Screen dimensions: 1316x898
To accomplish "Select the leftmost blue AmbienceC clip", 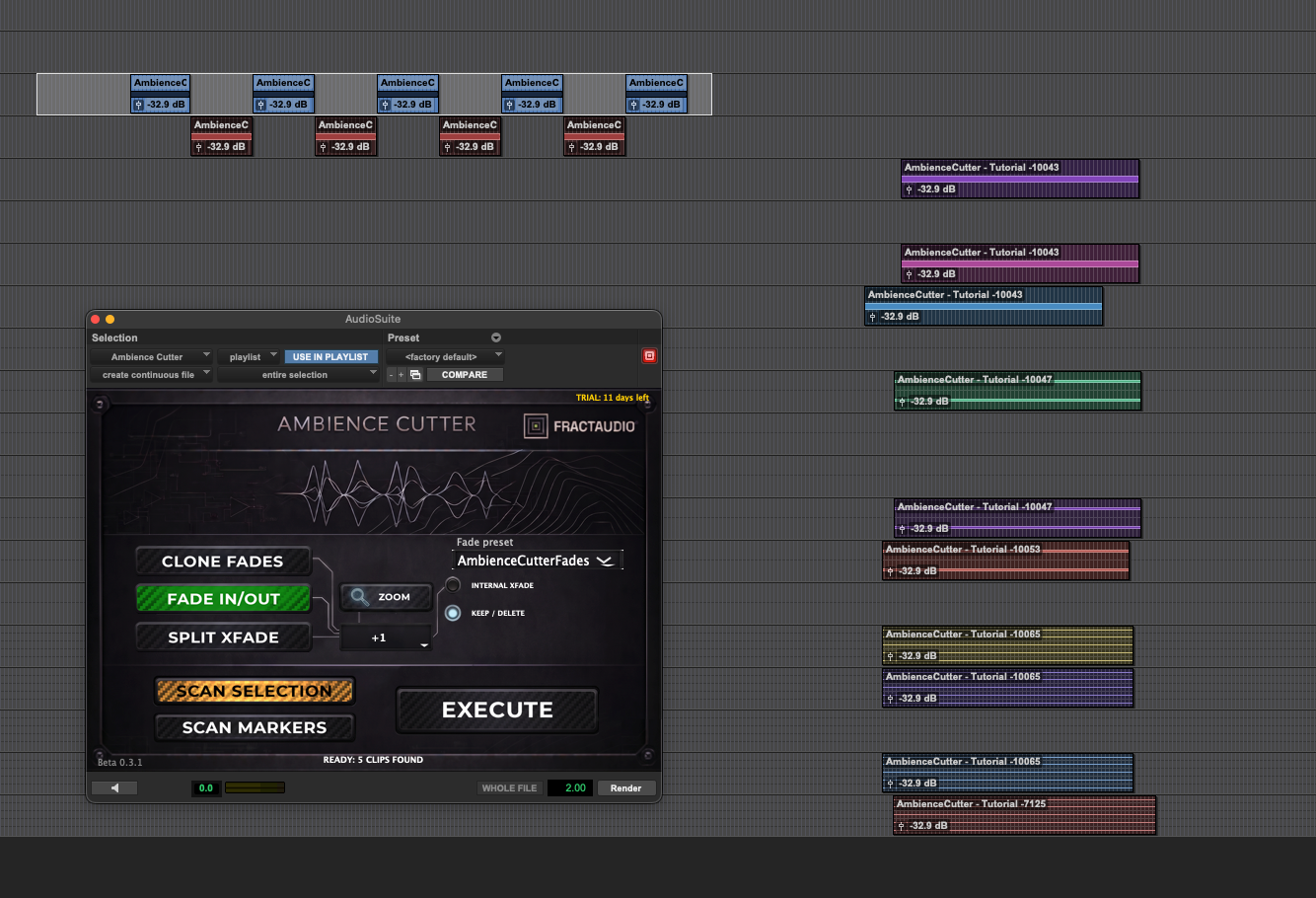I will tap(161, 94).
